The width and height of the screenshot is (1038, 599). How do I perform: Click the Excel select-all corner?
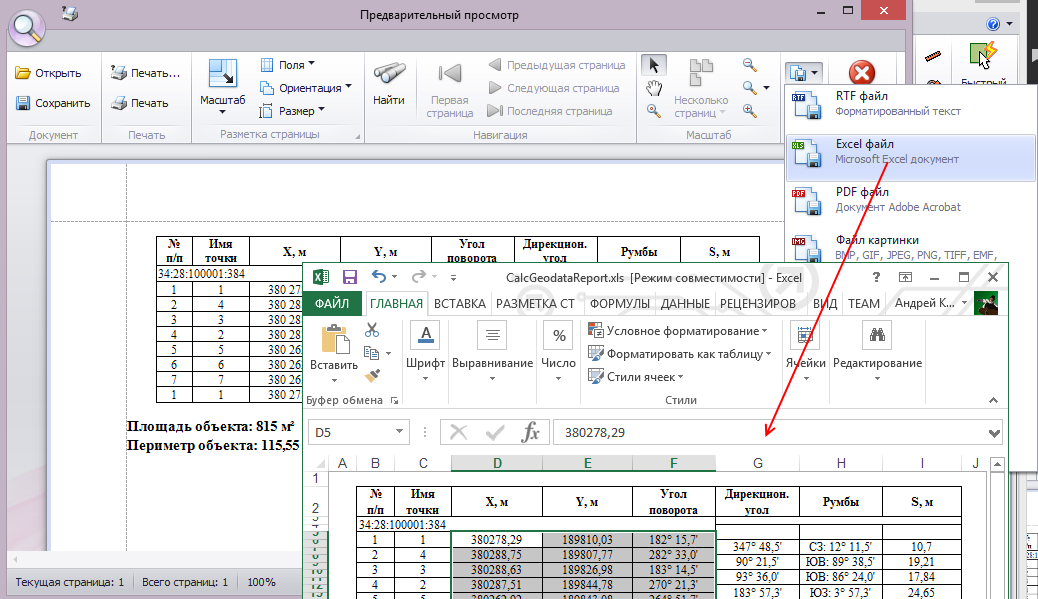tap(318, 463)
